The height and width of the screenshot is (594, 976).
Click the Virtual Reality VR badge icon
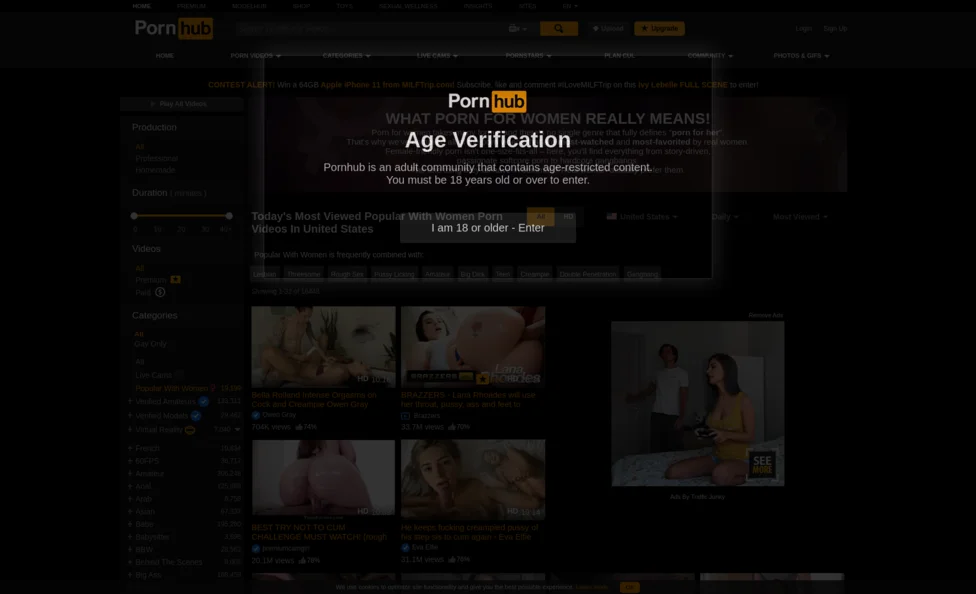[x=190, y=430]
